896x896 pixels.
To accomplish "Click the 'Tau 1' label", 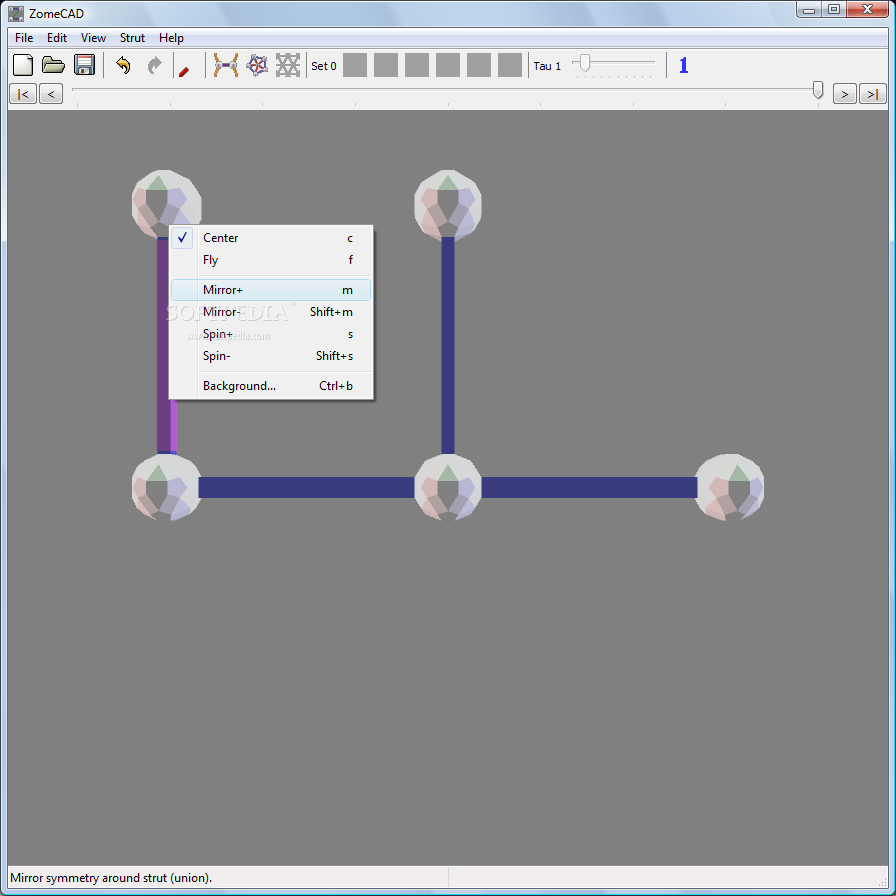I will 547,66.
